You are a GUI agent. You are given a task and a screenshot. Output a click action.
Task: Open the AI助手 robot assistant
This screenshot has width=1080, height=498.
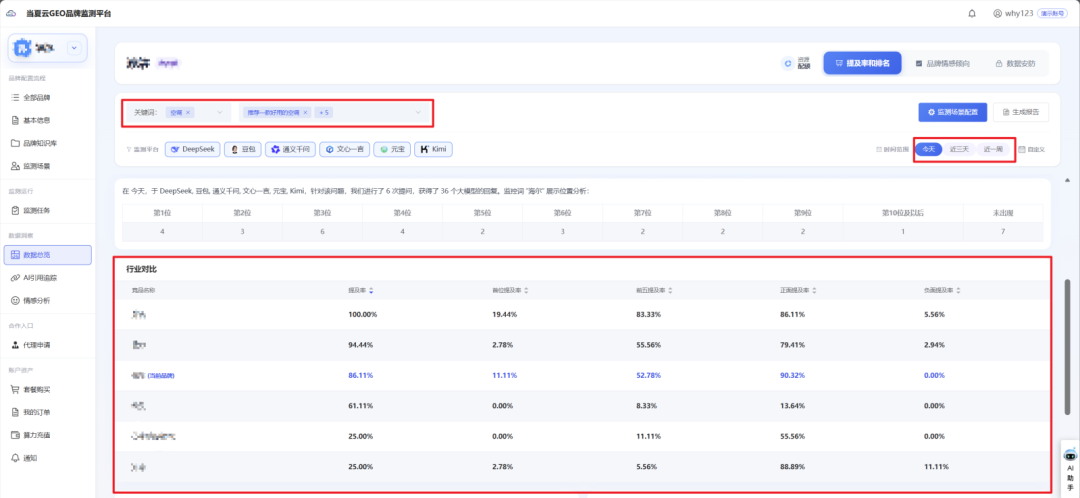pos(1070,470)
